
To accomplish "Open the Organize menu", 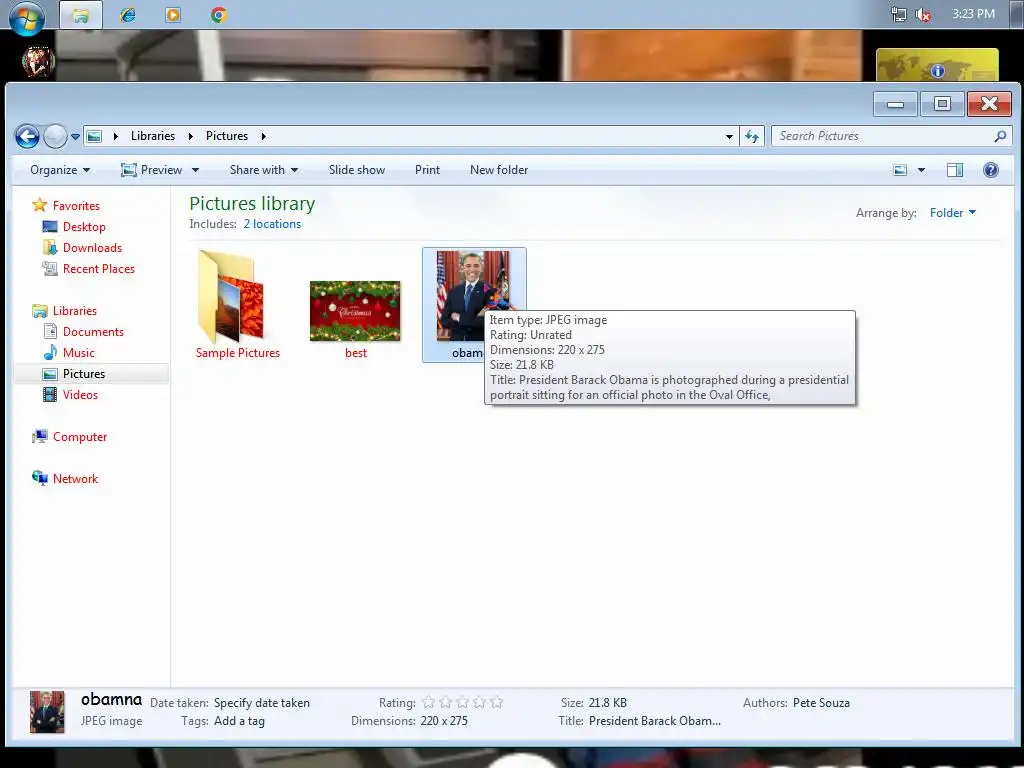I will [60, 170].
